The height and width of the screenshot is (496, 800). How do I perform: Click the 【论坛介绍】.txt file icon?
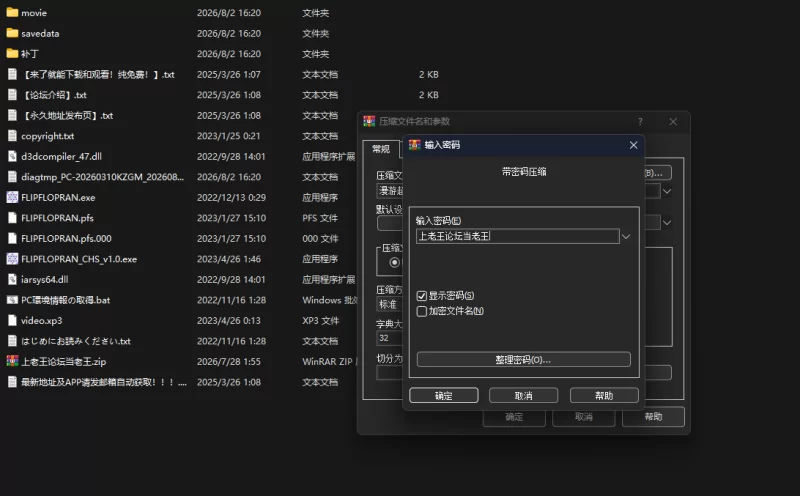12,94
